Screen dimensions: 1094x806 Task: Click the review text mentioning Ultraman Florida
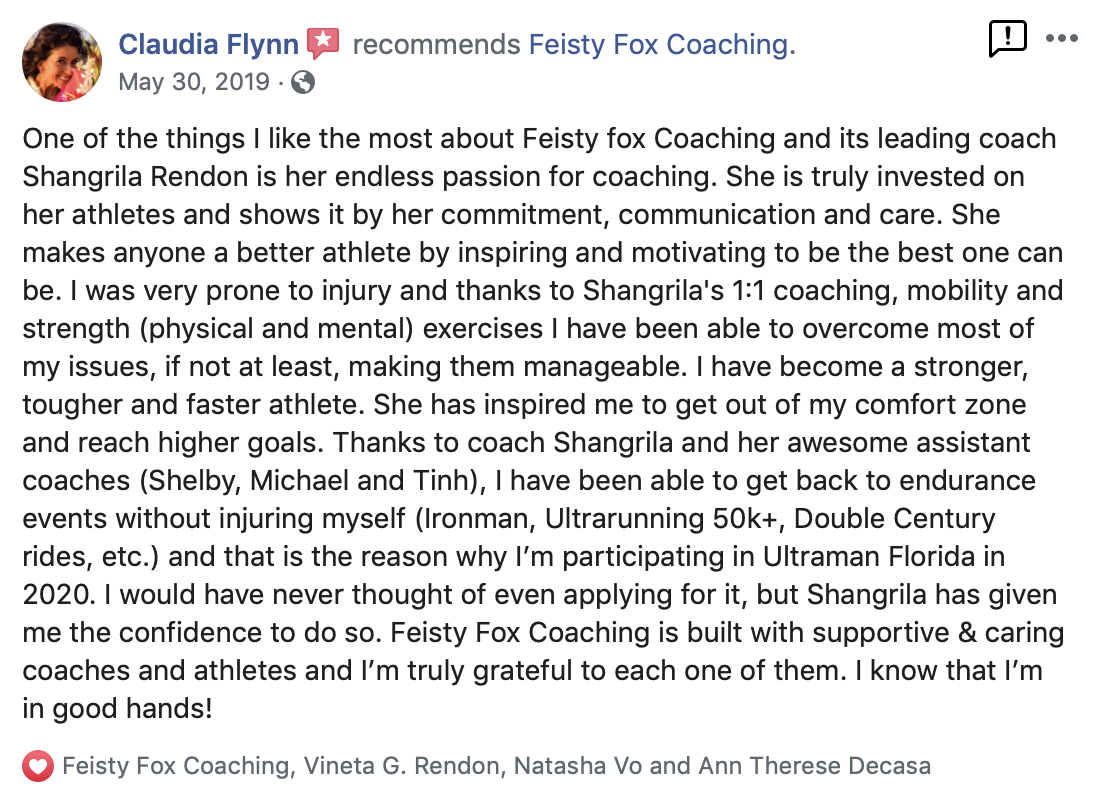tap(514, 557)
